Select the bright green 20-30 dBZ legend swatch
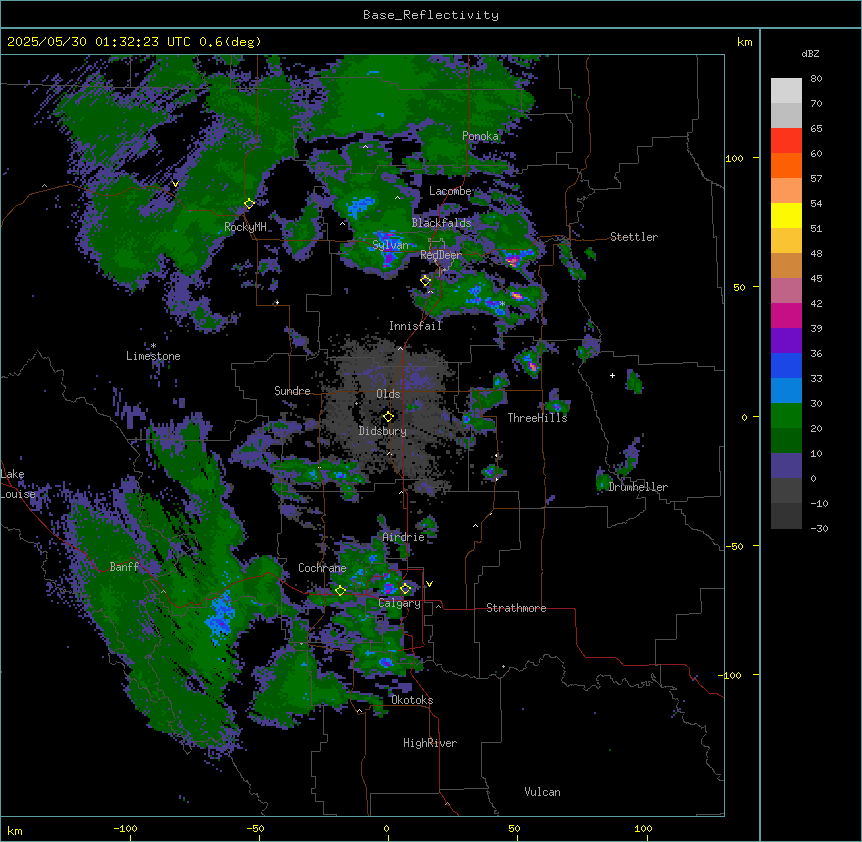Viewport: 862px width, 842px height. click(786, 416)
